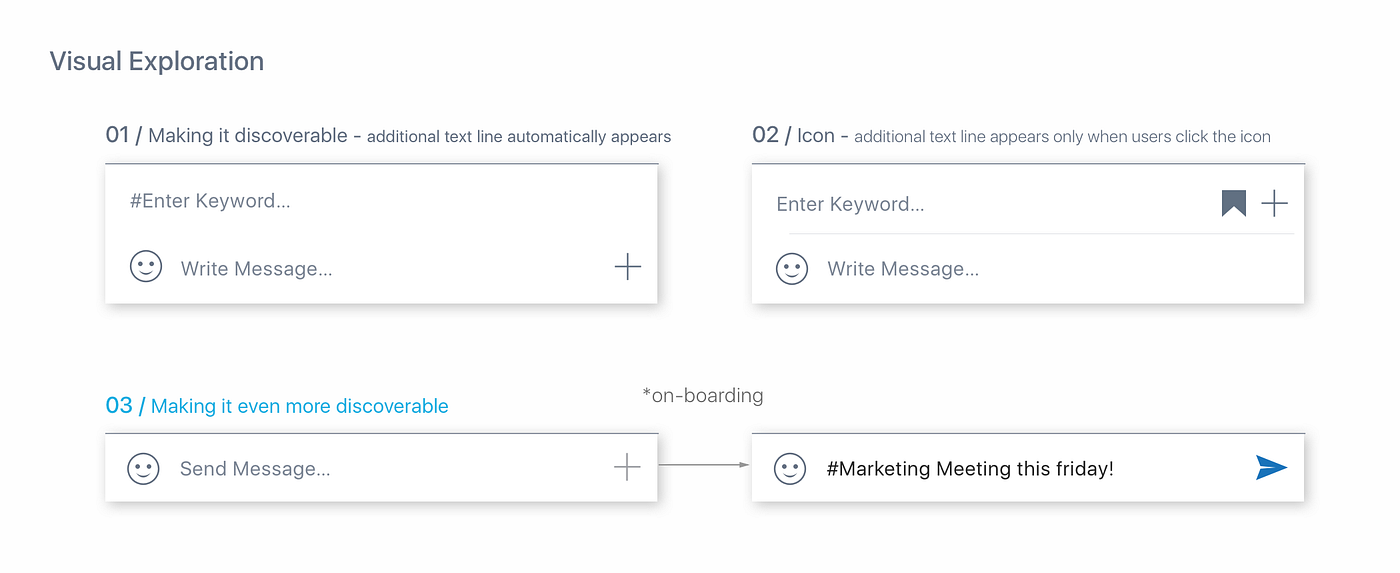The height and width of the screenshot is (573, 1400).
Task: Open the emoji picker in panel 02
Action: click(792, 268)
